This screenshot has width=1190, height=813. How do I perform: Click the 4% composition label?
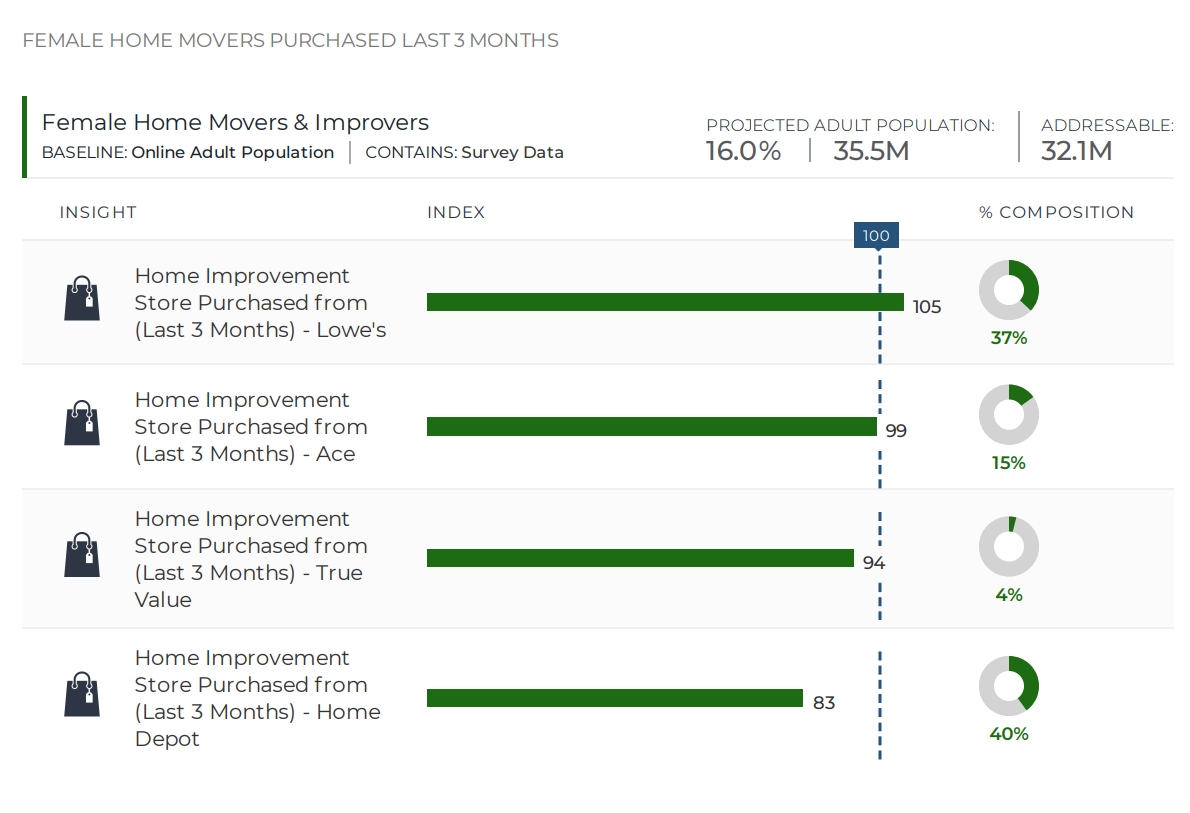click(1009, 595)
